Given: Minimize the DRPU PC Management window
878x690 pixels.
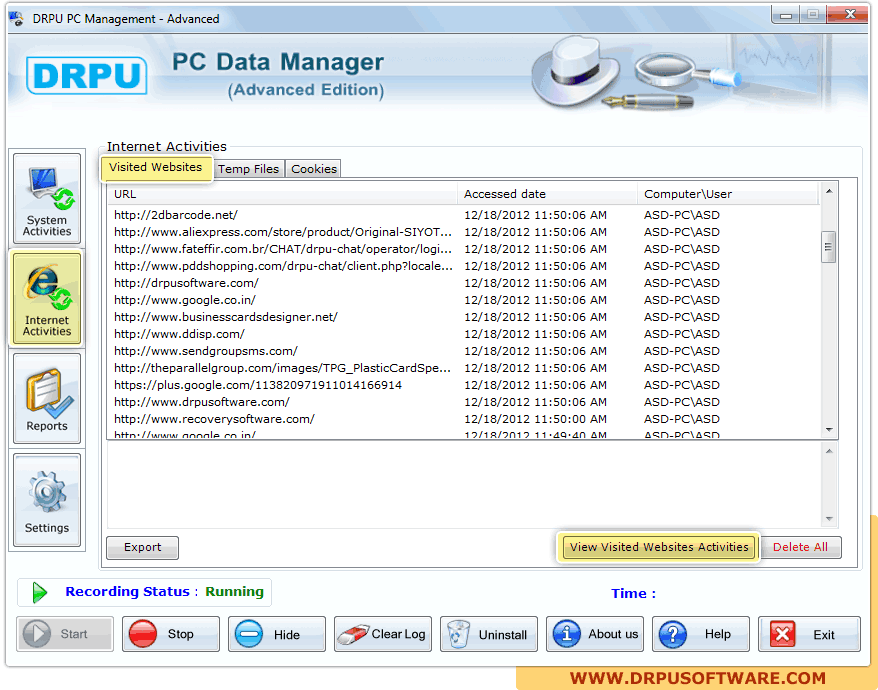Looking at the screenshot, I should coord(786,15).
